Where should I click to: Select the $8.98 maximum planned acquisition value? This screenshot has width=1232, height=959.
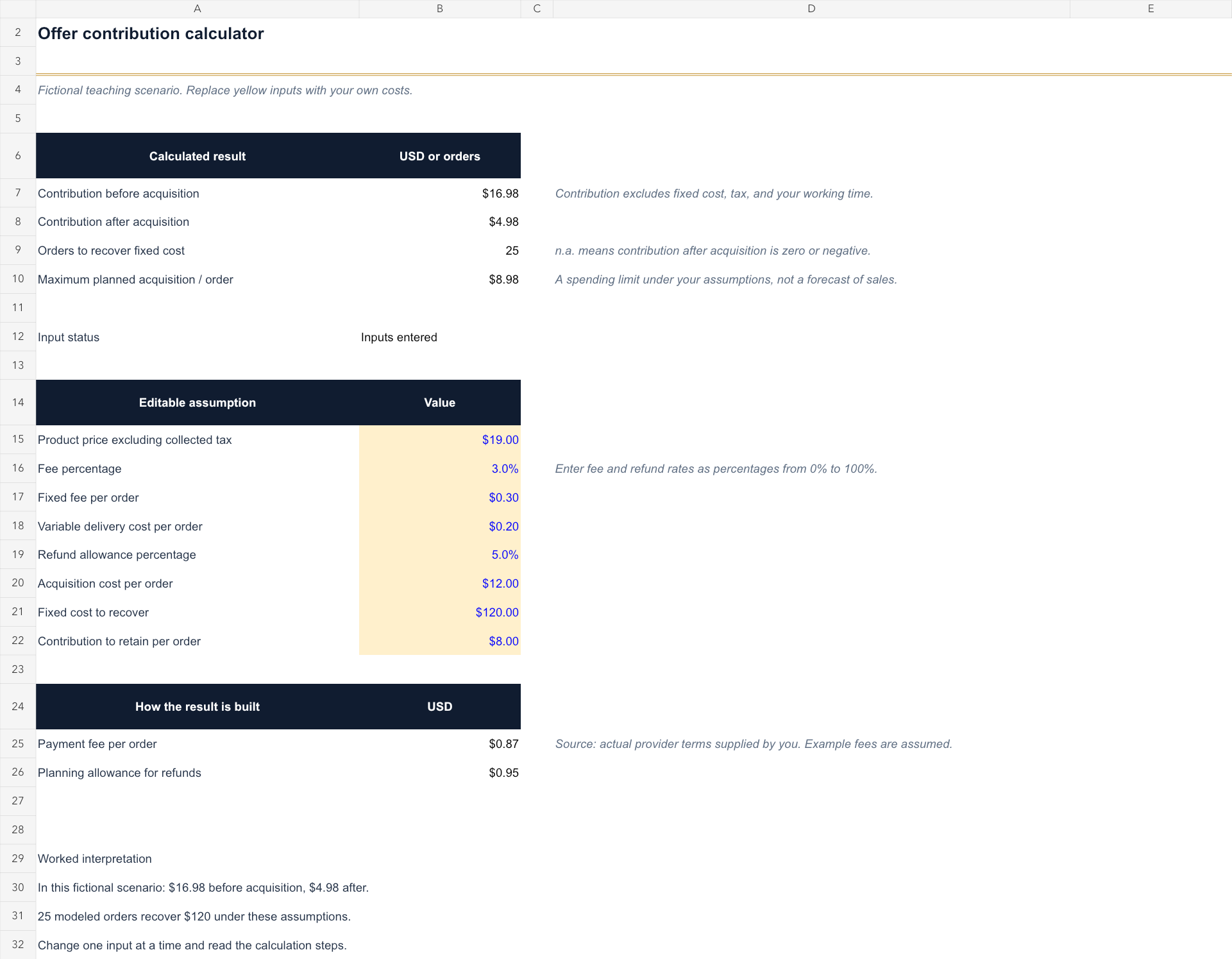[x=440, y=280]
